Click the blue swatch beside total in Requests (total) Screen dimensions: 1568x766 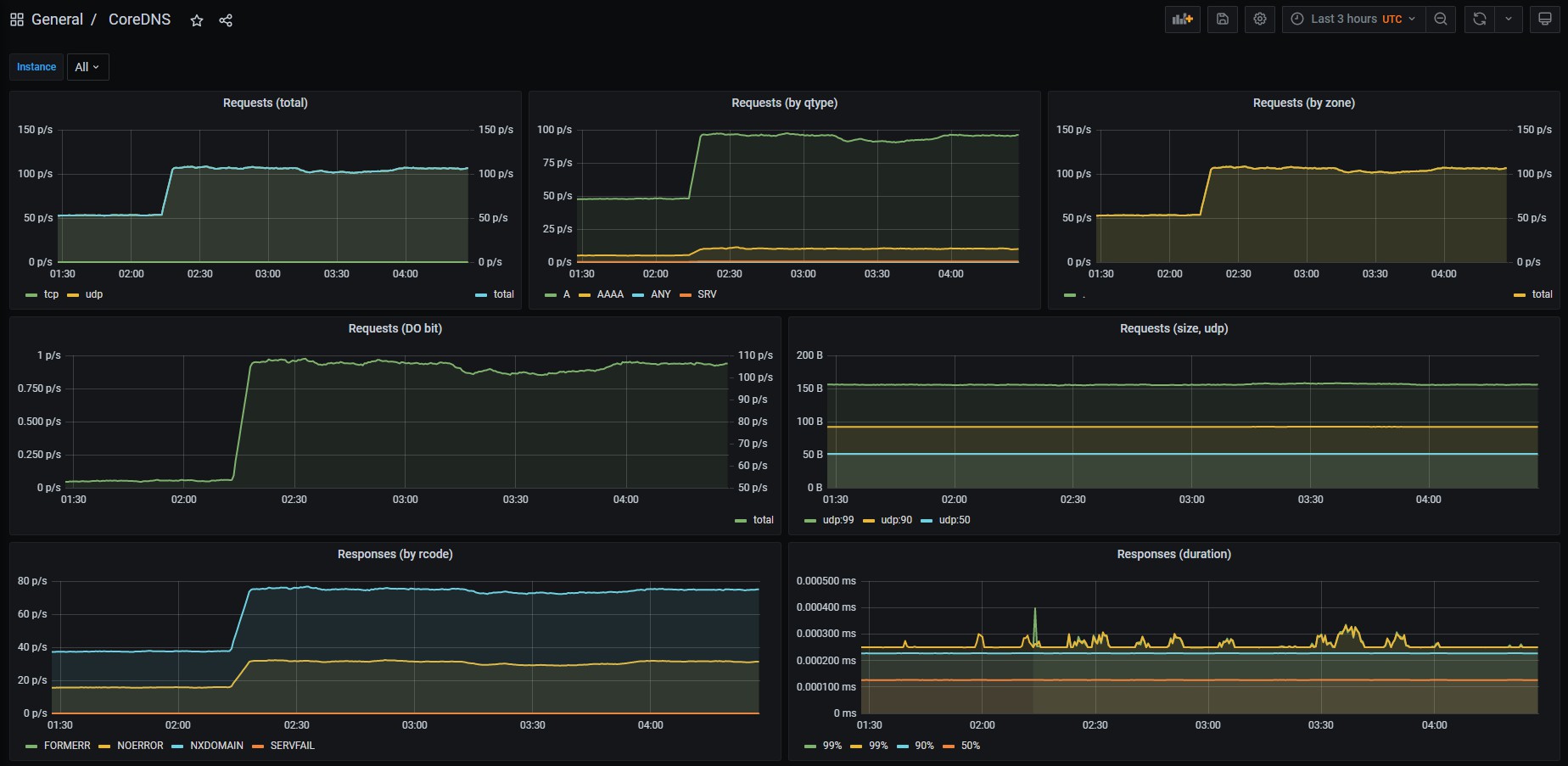point(481,295)
